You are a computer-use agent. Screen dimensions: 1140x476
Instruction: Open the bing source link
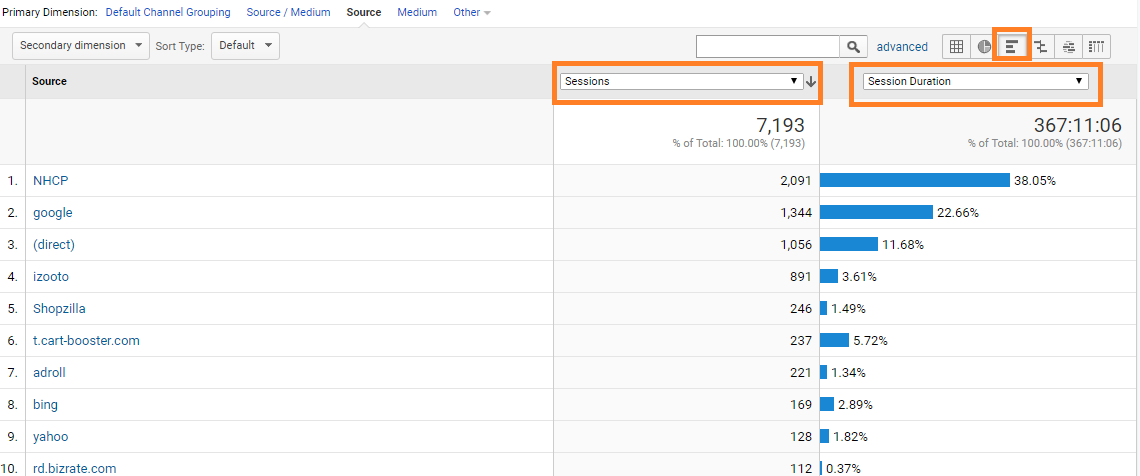[45, 405]
